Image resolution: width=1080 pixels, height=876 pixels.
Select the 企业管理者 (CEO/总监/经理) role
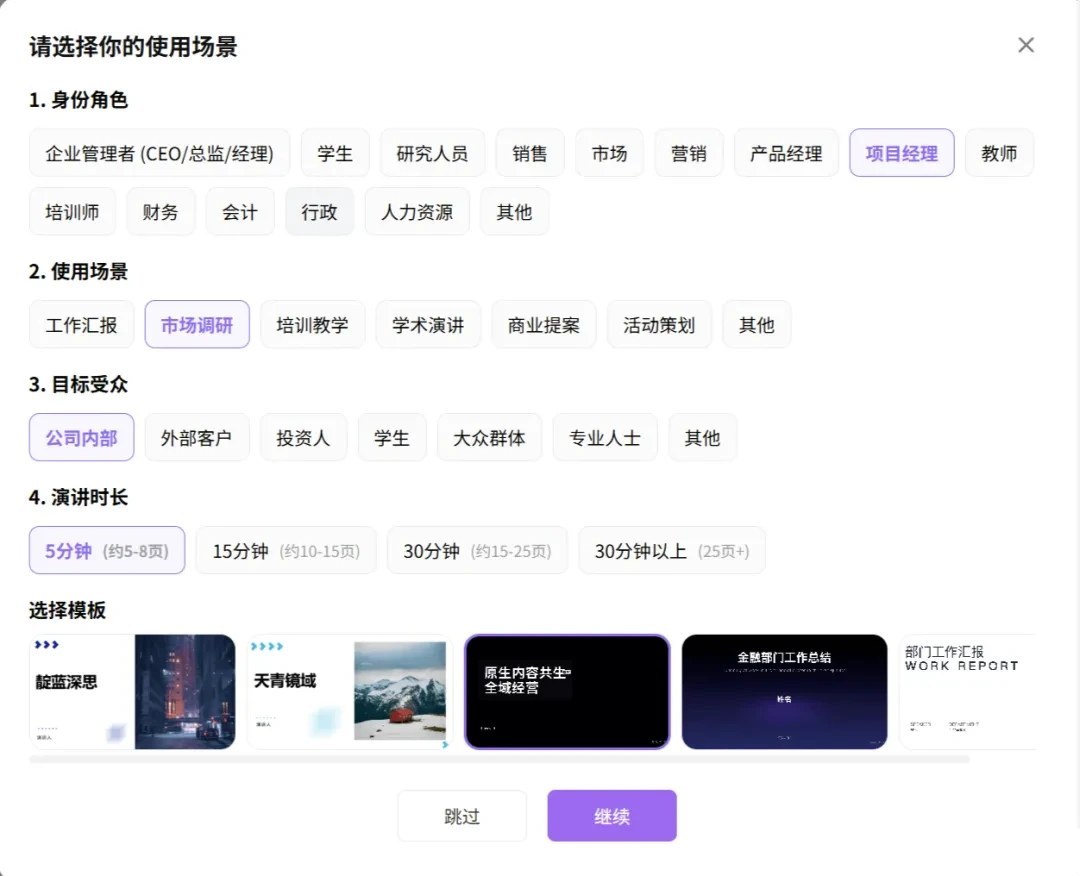[159, 153]
